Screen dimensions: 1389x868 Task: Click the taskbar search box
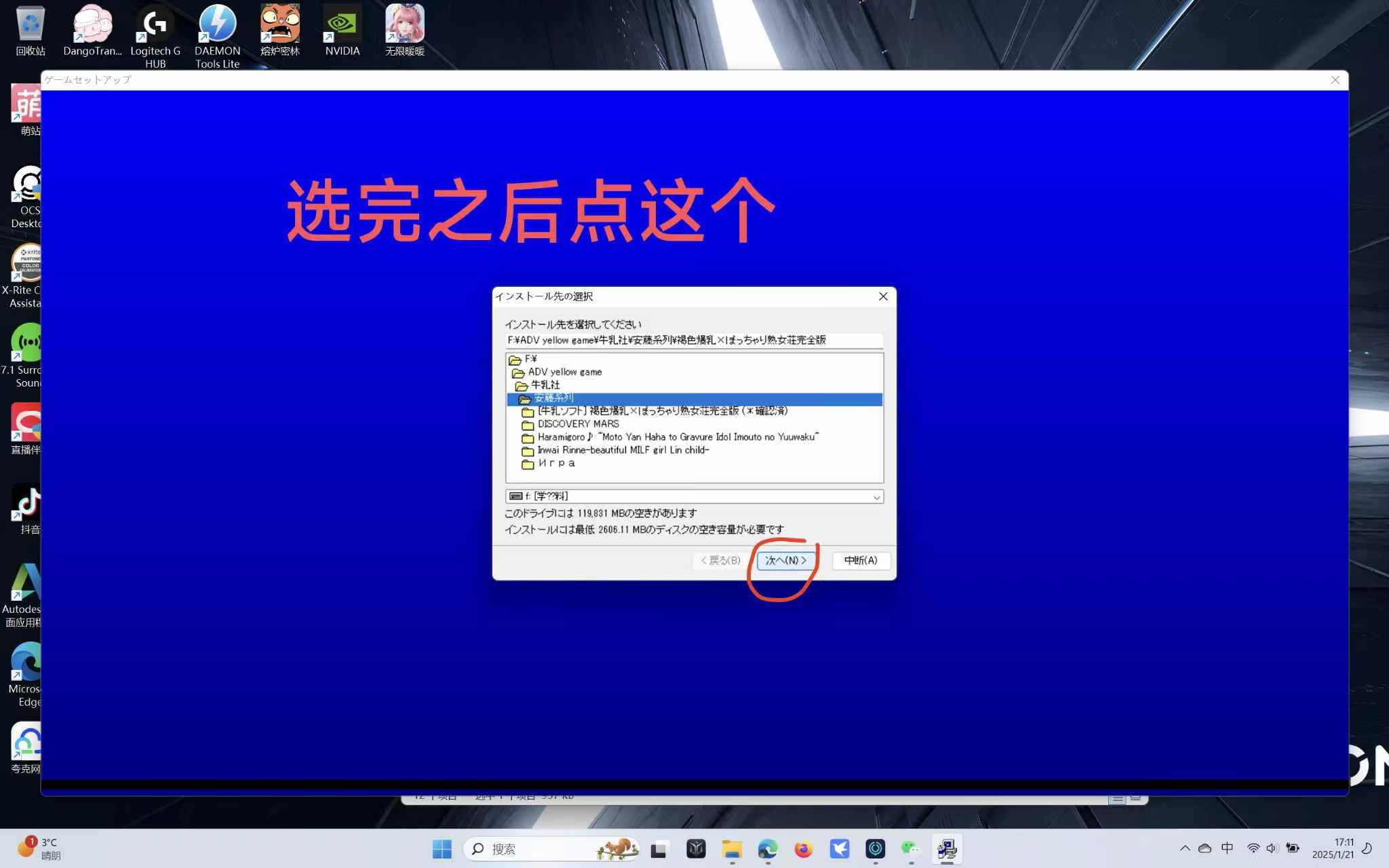click(536, 848)
